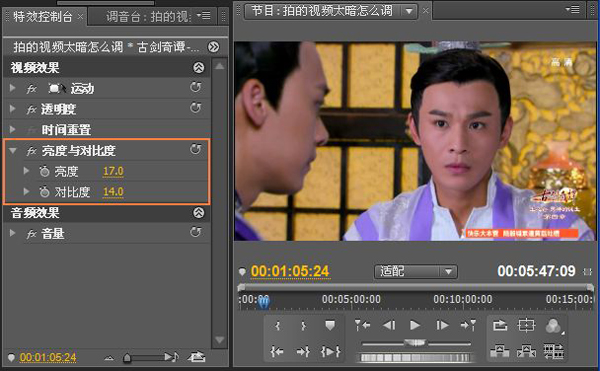
Task: Switch to the 特效控制台 tab
Action: coord(42,16)
